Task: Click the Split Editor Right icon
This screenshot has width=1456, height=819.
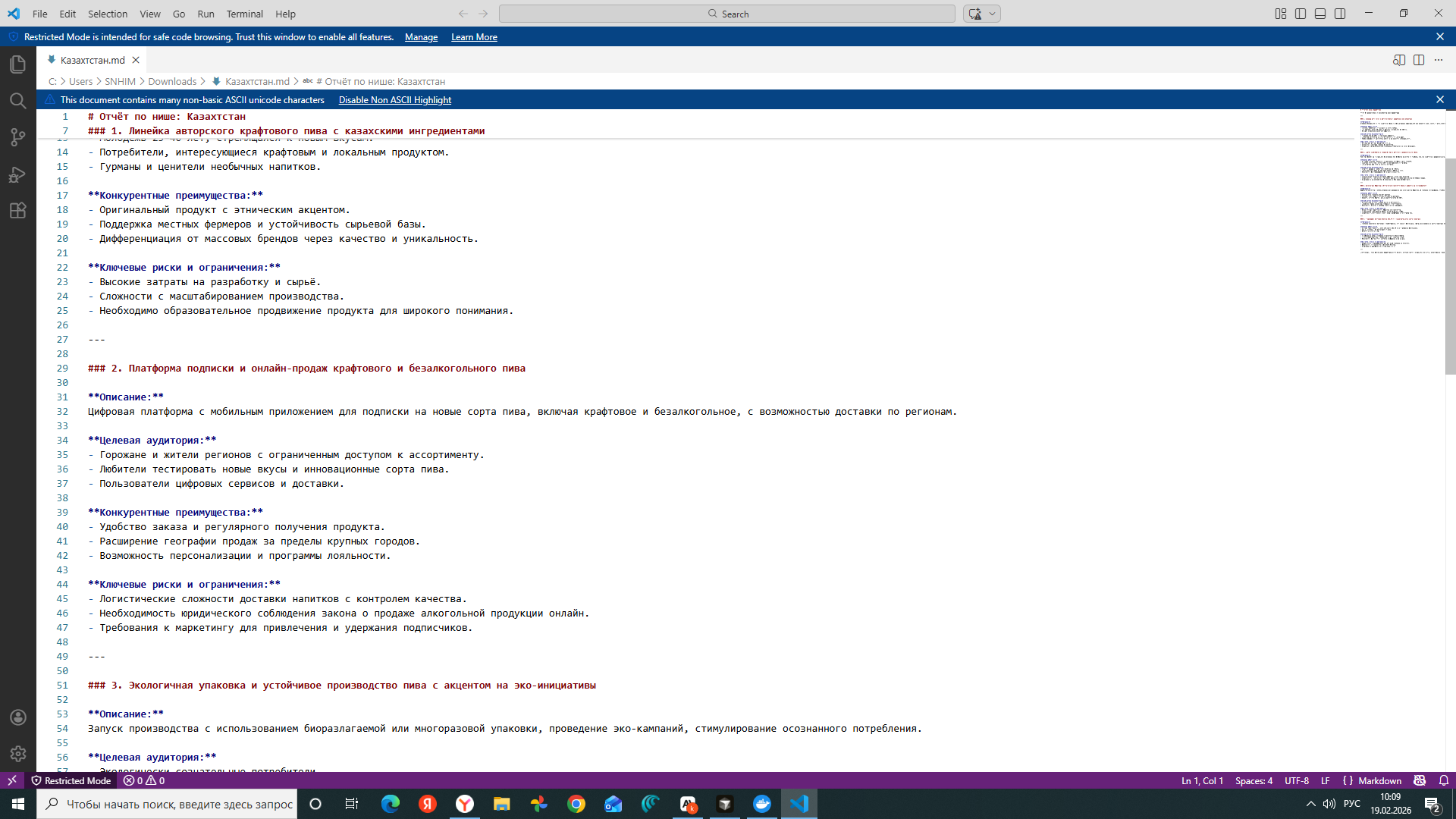Action: click(x=1419, y=60)
